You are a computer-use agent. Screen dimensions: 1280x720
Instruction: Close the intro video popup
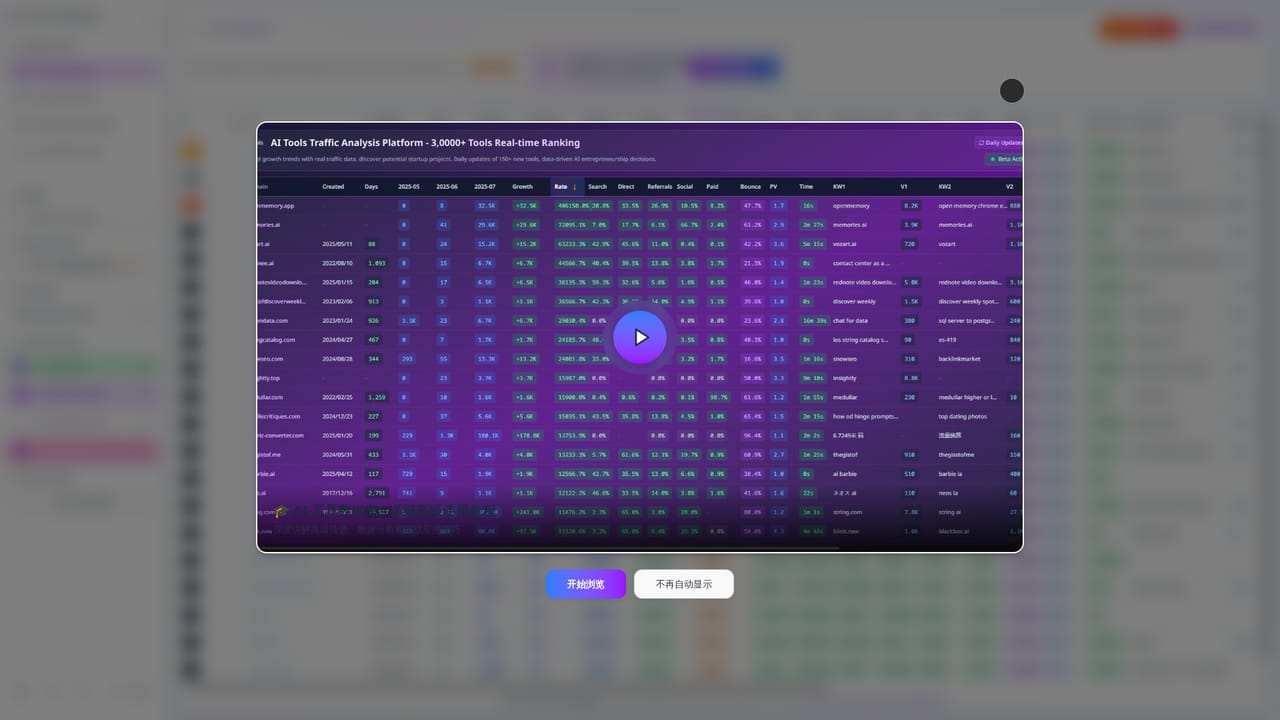coord(1012,91)
